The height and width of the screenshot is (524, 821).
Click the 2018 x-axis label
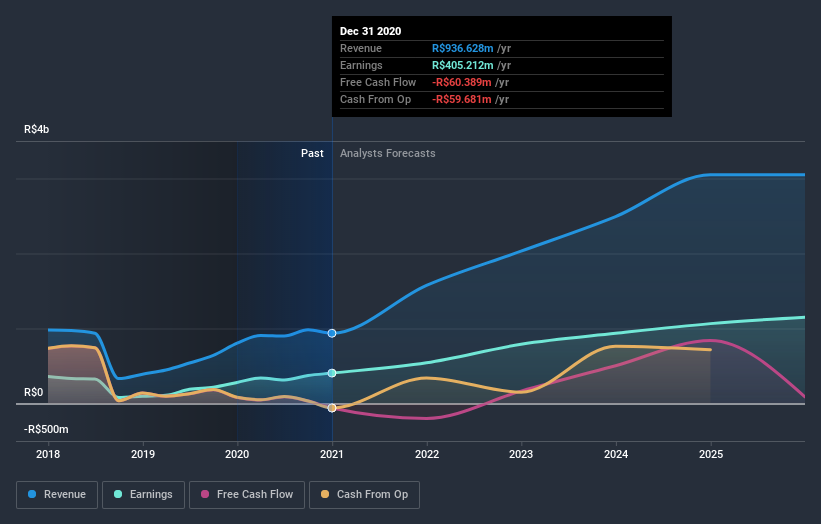click(x=48, y=454)
